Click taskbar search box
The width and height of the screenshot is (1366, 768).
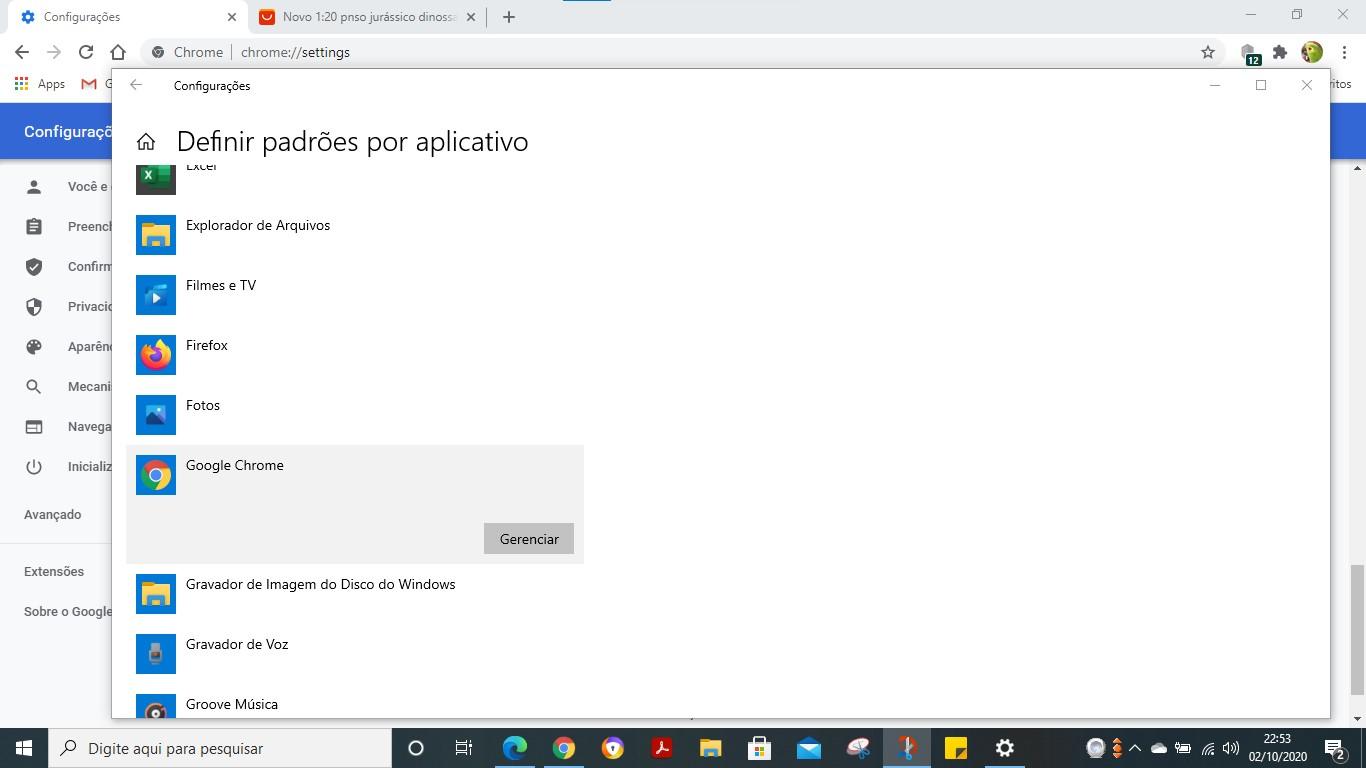(220, 748)
